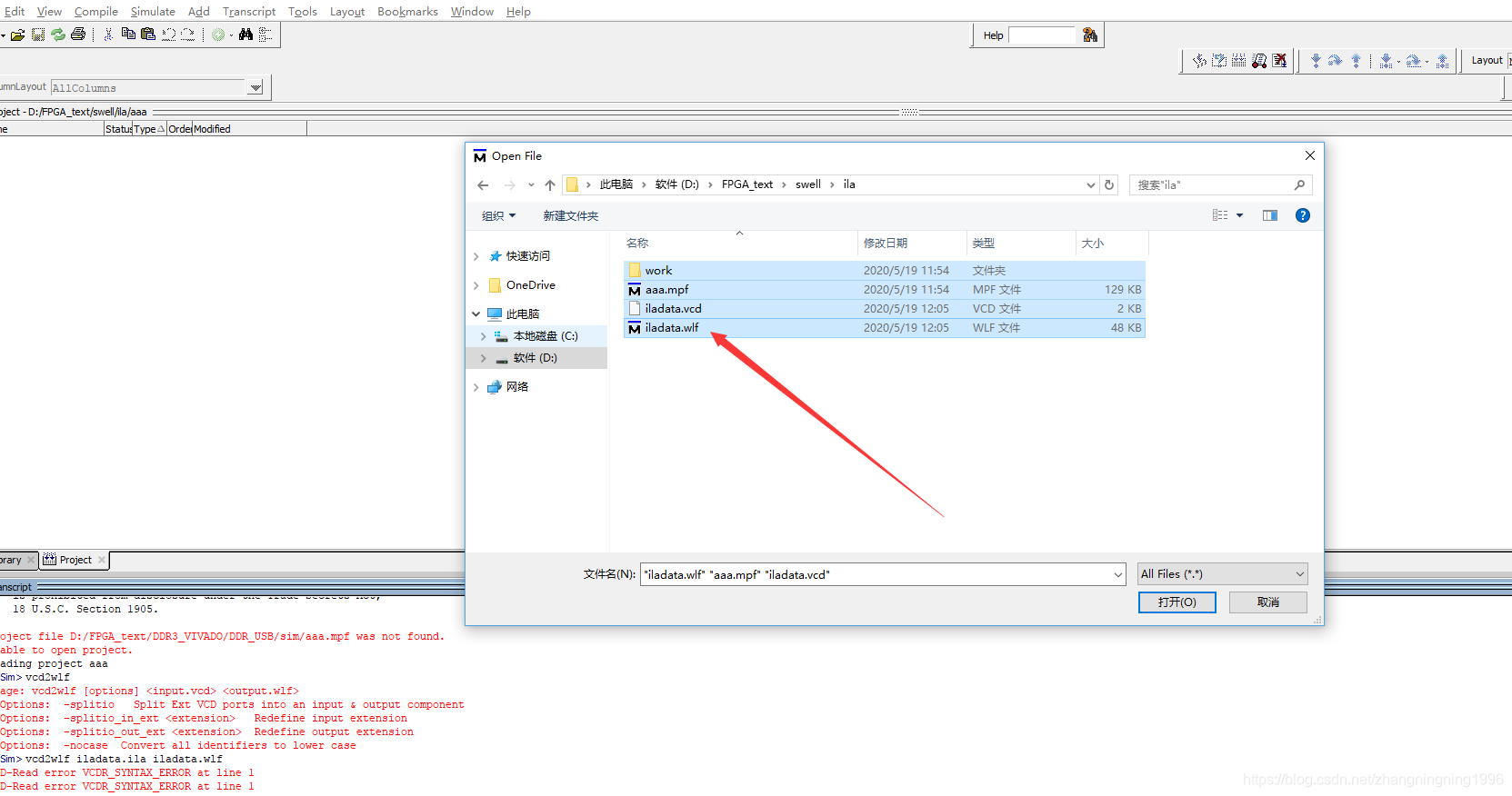Click the Modified column header in Project pane
1512x796 pixels.
coord(249,129)
